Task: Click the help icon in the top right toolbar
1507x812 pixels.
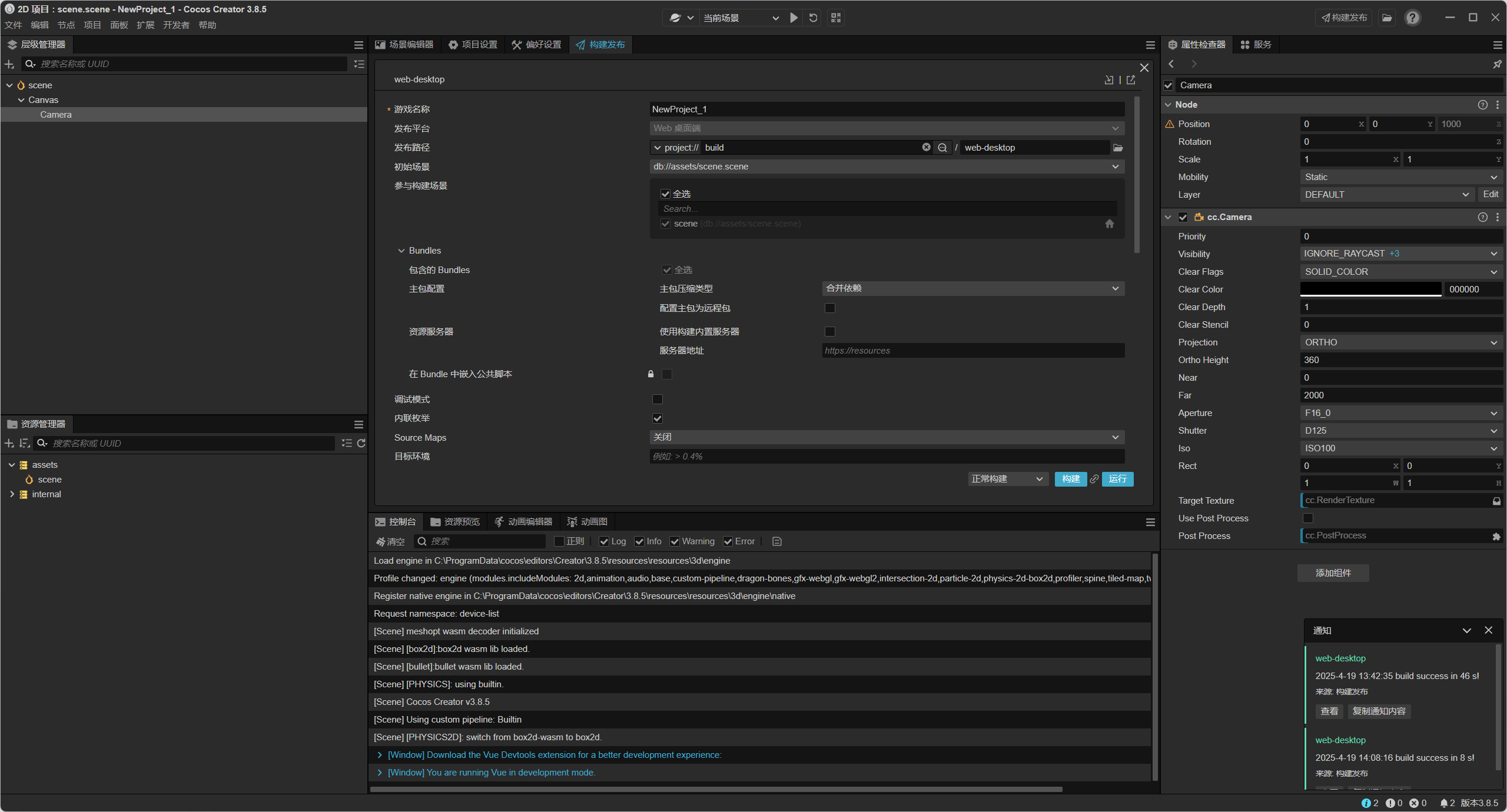Action: click(1412, 18)
